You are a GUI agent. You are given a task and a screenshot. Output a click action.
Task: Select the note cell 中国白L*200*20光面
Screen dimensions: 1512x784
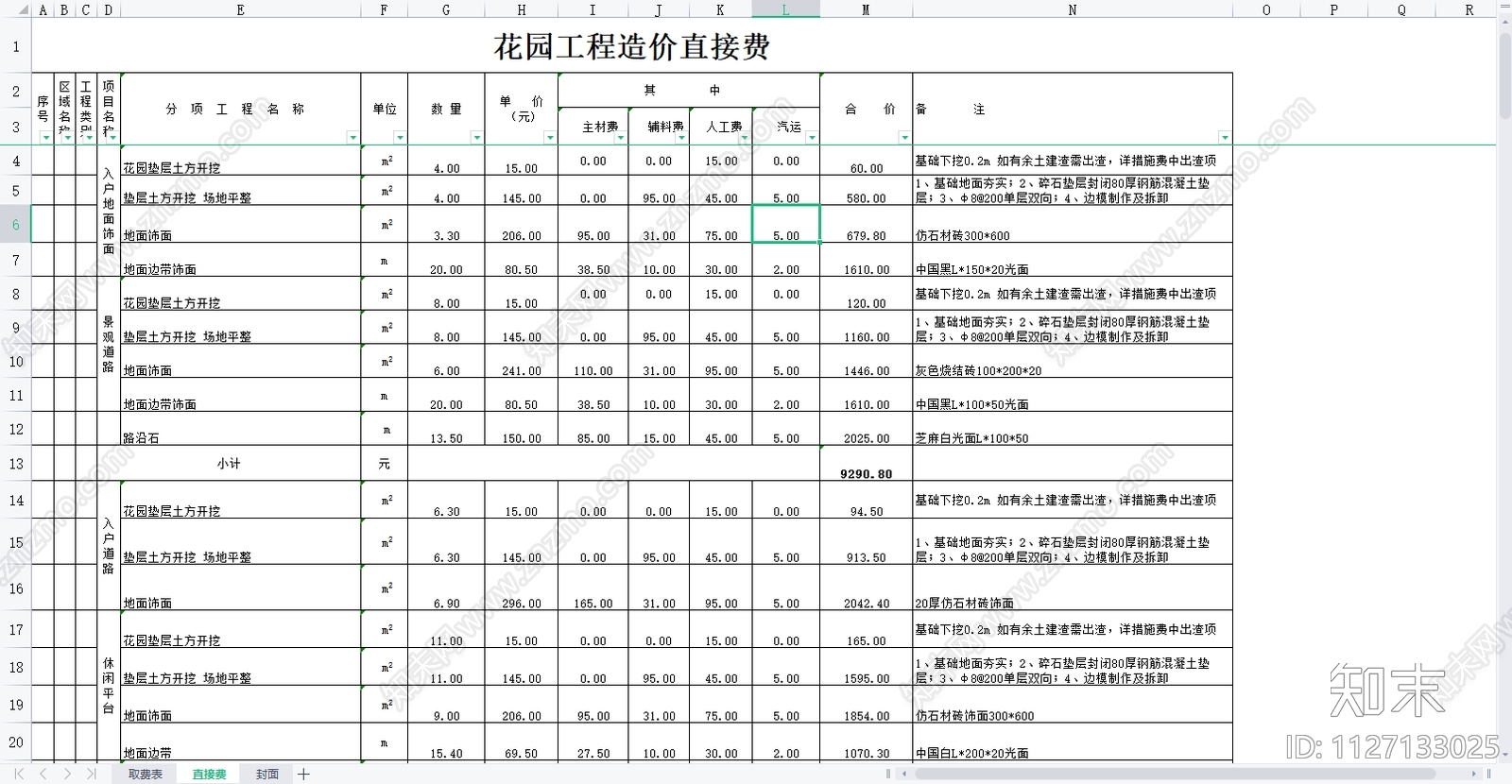click(1073, 742)
